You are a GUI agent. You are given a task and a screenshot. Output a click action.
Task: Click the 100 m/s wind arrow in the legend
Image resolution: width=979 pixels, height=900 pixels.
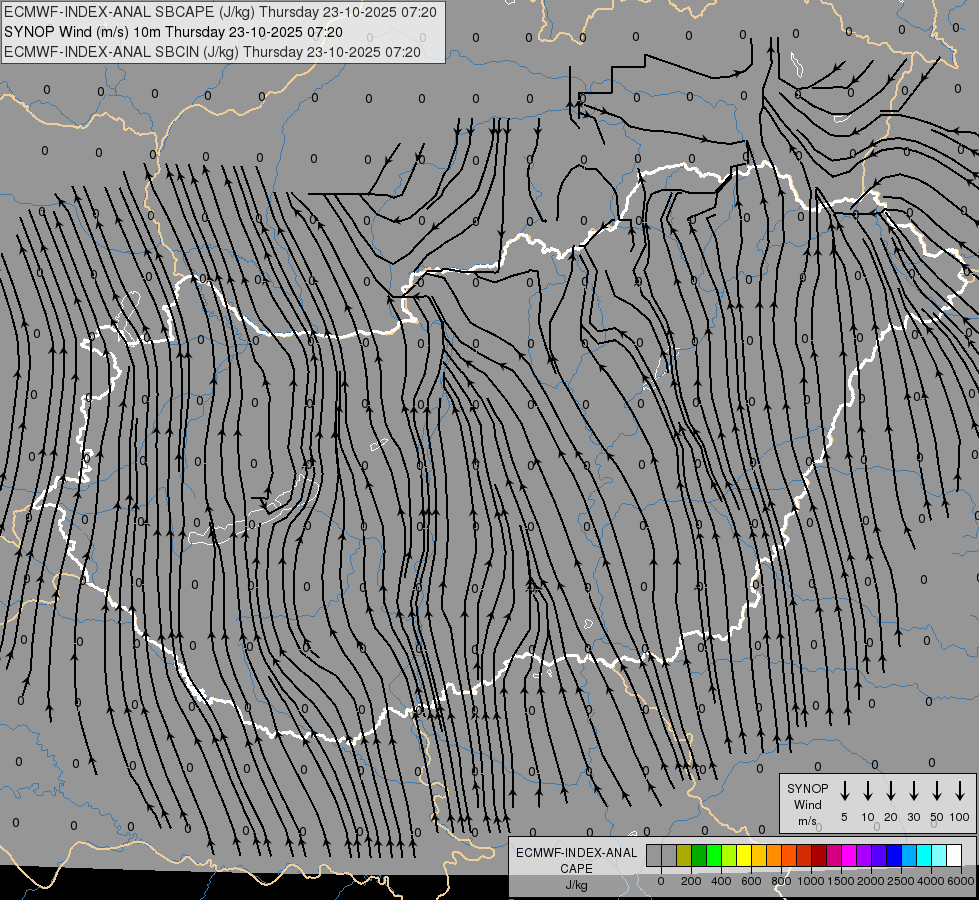[960, 791]
